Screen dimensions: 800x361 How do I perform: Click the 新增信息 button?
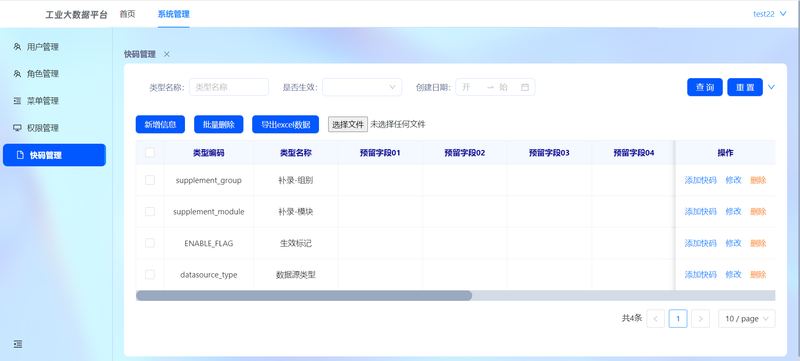[160, 124]
